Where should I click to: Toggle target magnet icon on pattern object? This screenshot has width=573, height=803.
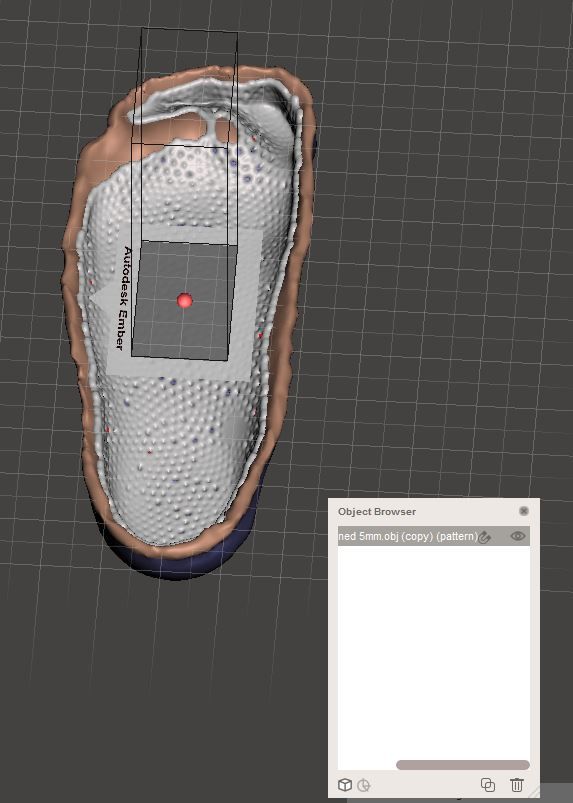(x=485, y=537)
